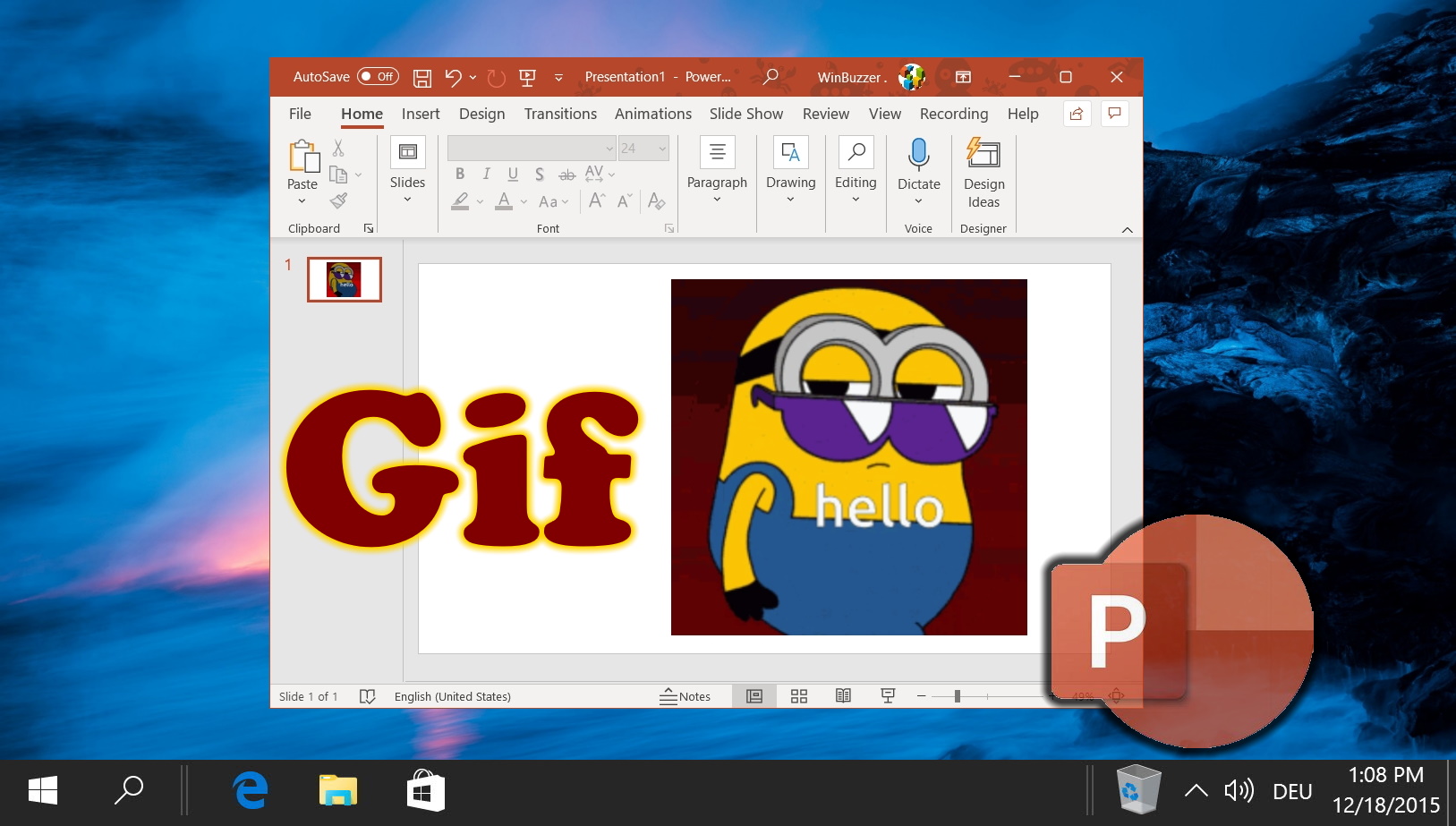1456x826 pixels.
Task: Click the font name combo box
Action: click(531, 148)
